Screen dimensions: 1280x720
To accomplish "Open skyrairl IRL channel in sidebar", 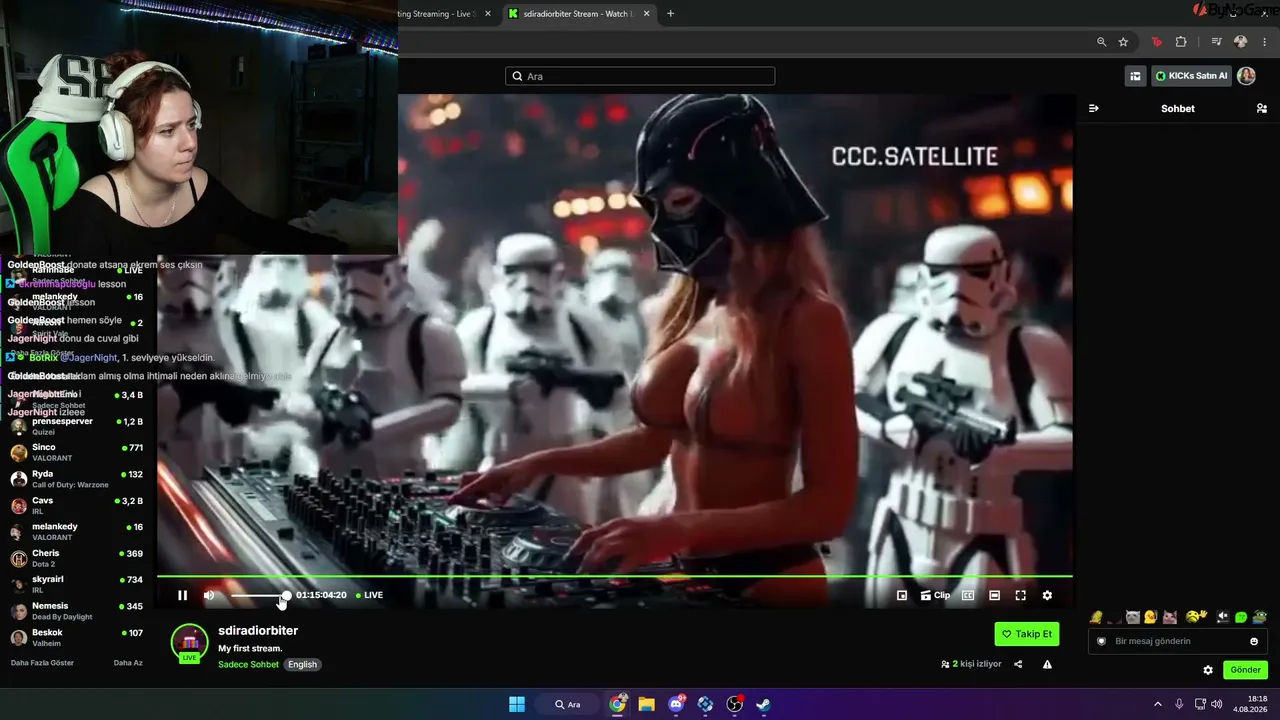I will tap(77, 584).
